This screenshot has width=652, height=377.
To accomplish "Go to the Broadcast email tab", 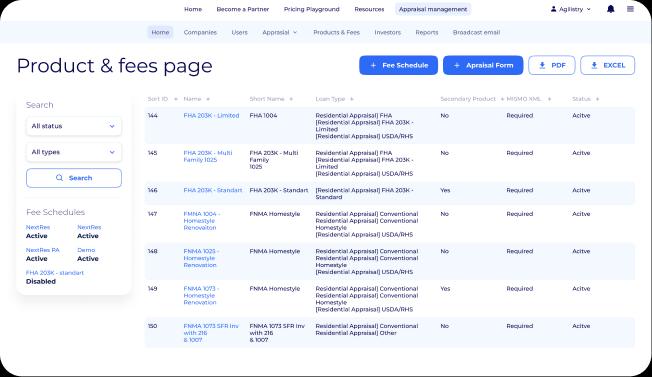I will click(x=477, y=32).
